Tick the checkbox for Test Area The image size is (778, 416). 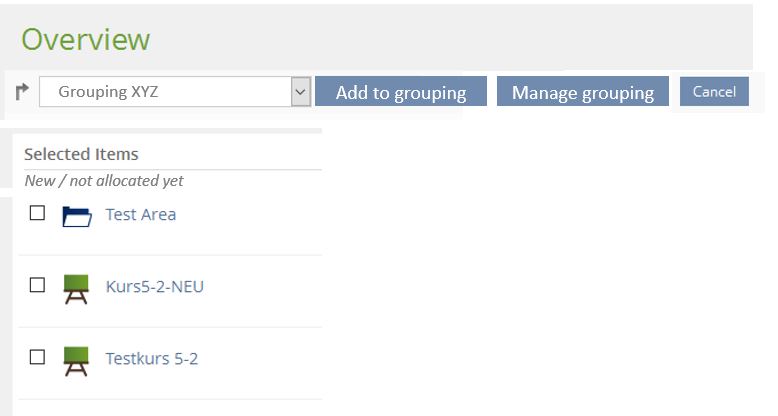[37, 213]
